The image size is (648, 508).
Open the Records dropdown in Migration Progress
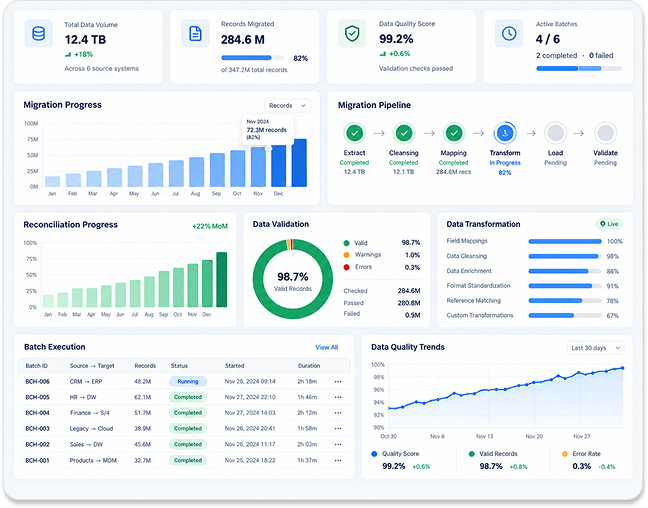(287, 106)
